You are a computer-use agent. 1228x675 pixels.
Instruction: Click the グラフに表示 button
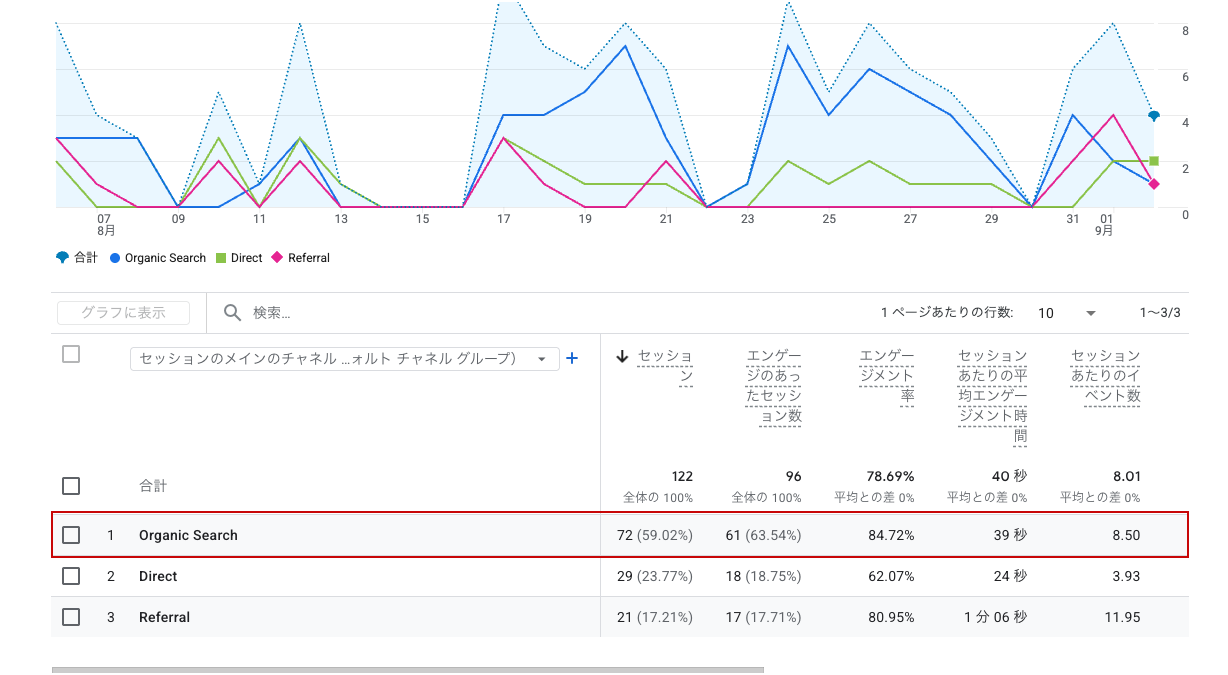tap(123, 313)
